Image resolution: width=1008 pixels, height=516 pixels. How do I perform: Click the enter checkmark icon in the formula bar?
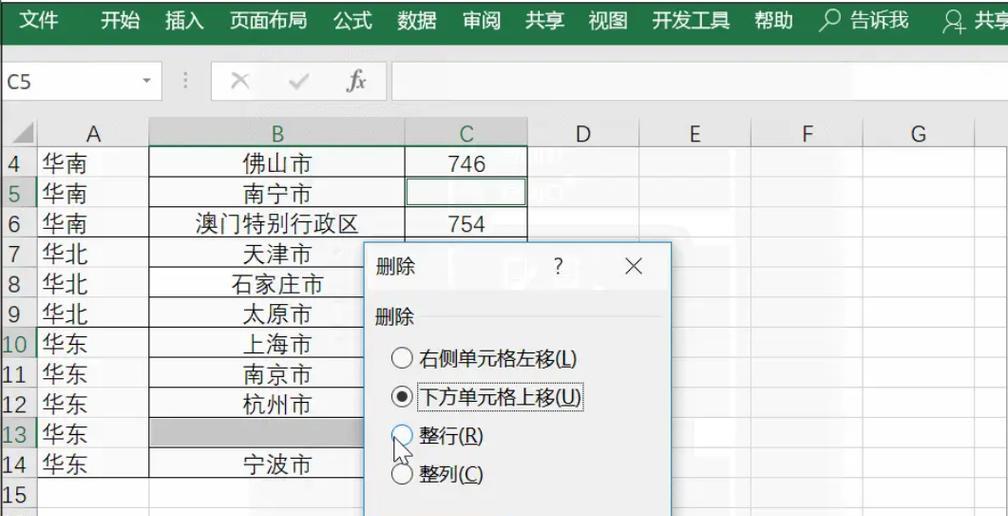pos(299,81)
